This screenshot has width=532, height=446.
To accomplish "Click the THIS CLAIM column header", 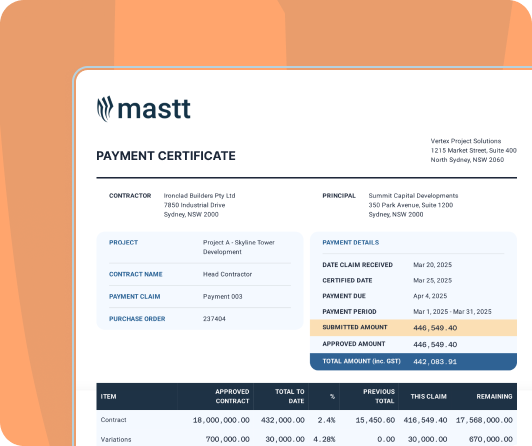I will click(429, 396).
